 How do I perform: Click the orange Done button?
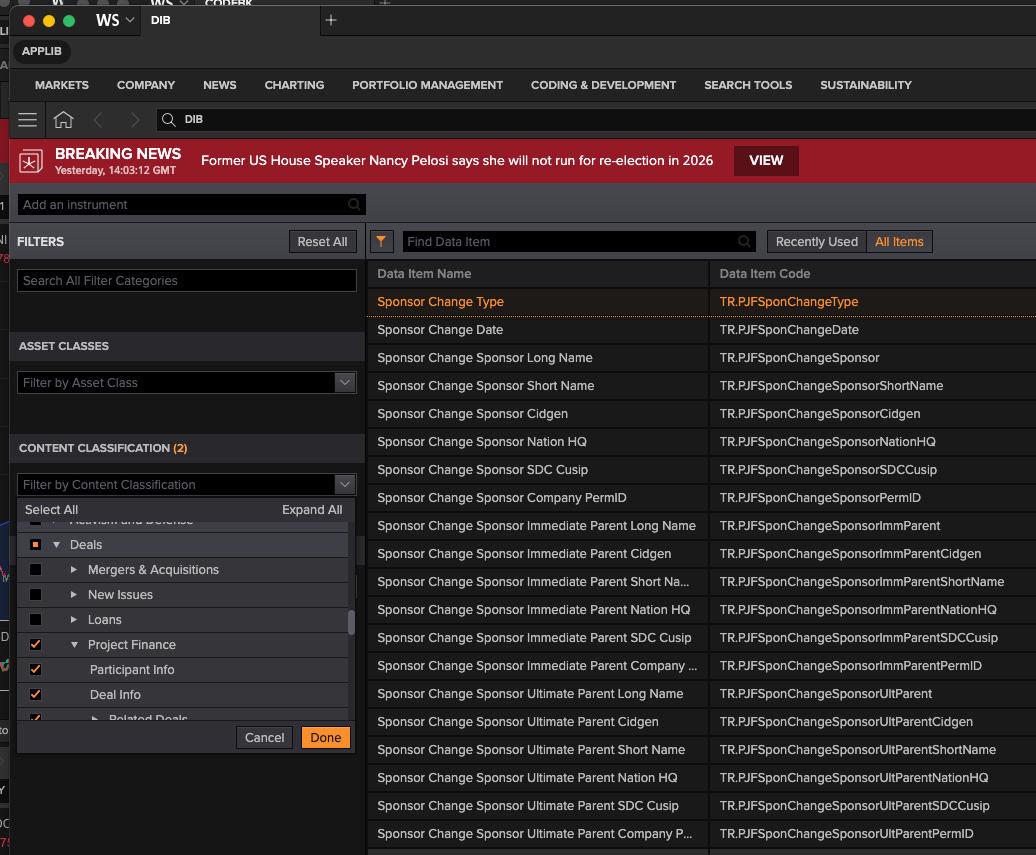tap(326, 737)
